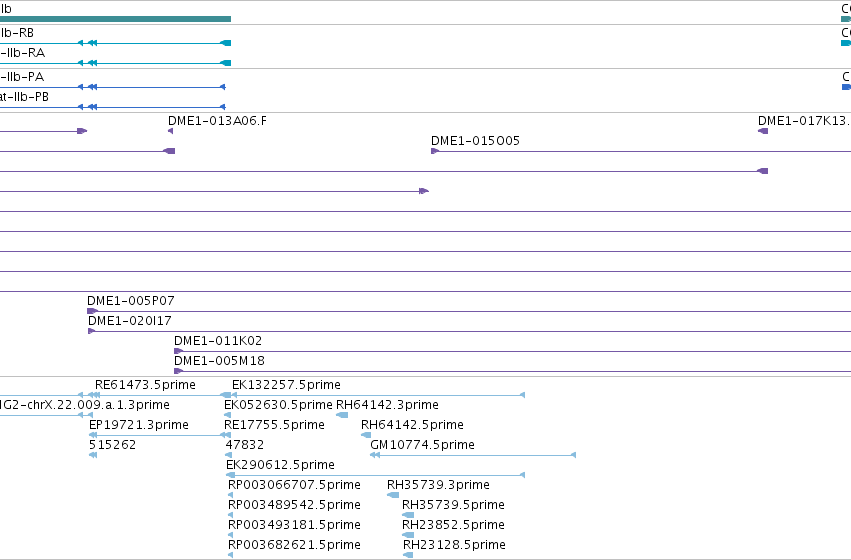The width and height of the screenshot is (851, 560).
Task: Click the DME1-020I17 feature arrow
Action: click(91, 331)
